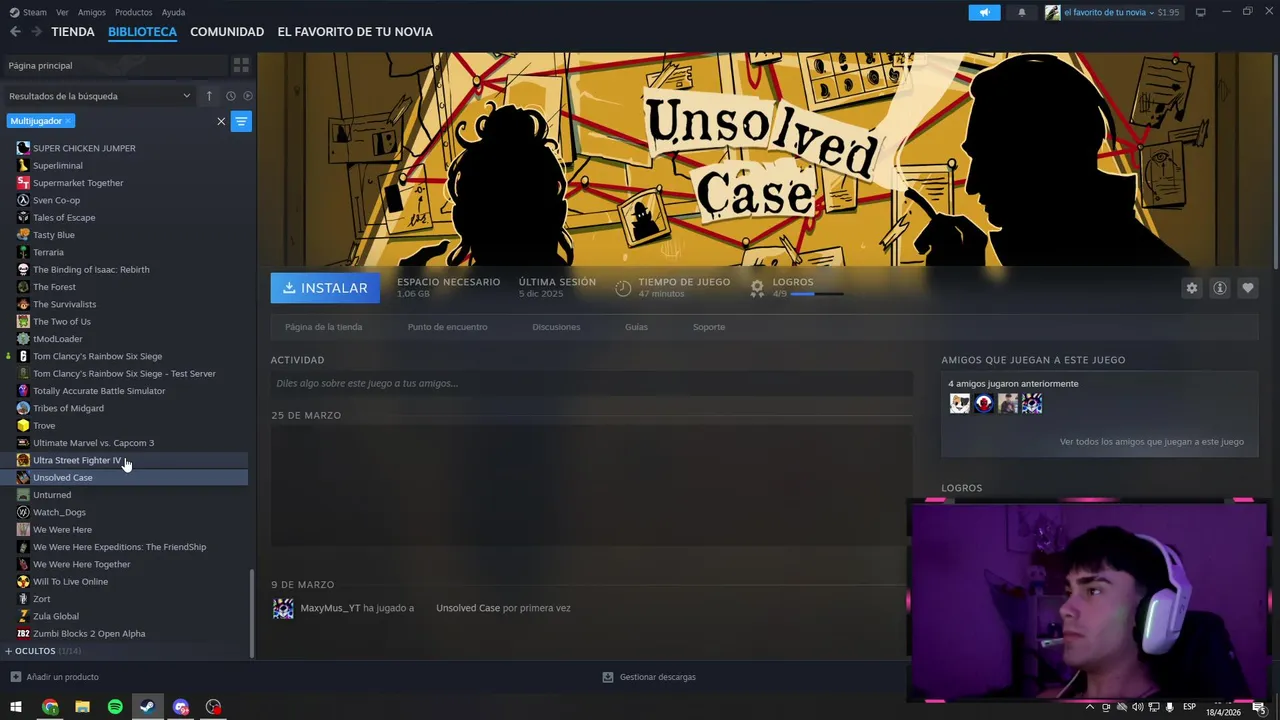This screenshot has width=1280, height=720.
Task: Switch library to grid view icon
Action: (x=241, y=65)
